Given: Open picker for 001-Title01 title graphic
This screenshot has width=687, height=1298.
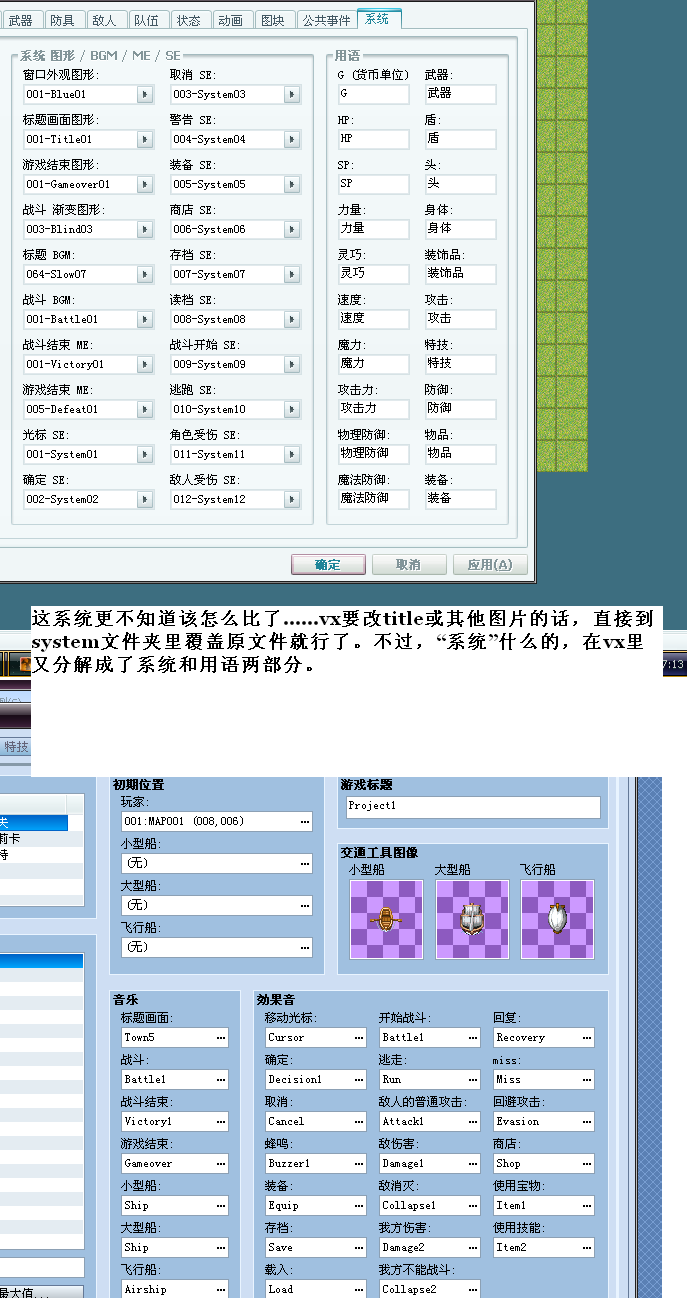Looking at the screenshot, I should (x=145, y=139).
